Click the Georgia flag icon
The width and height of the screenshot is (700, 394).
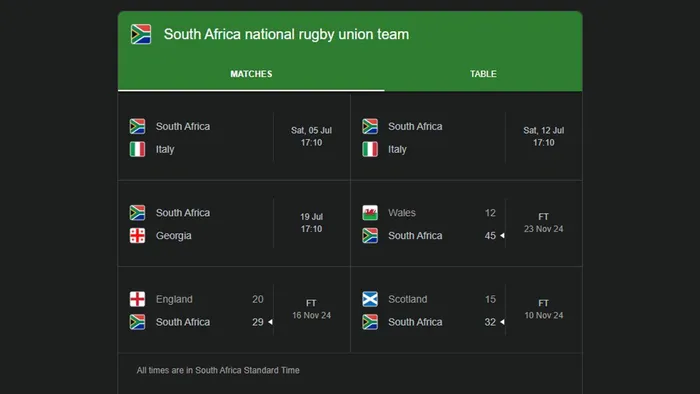[138, 236]
